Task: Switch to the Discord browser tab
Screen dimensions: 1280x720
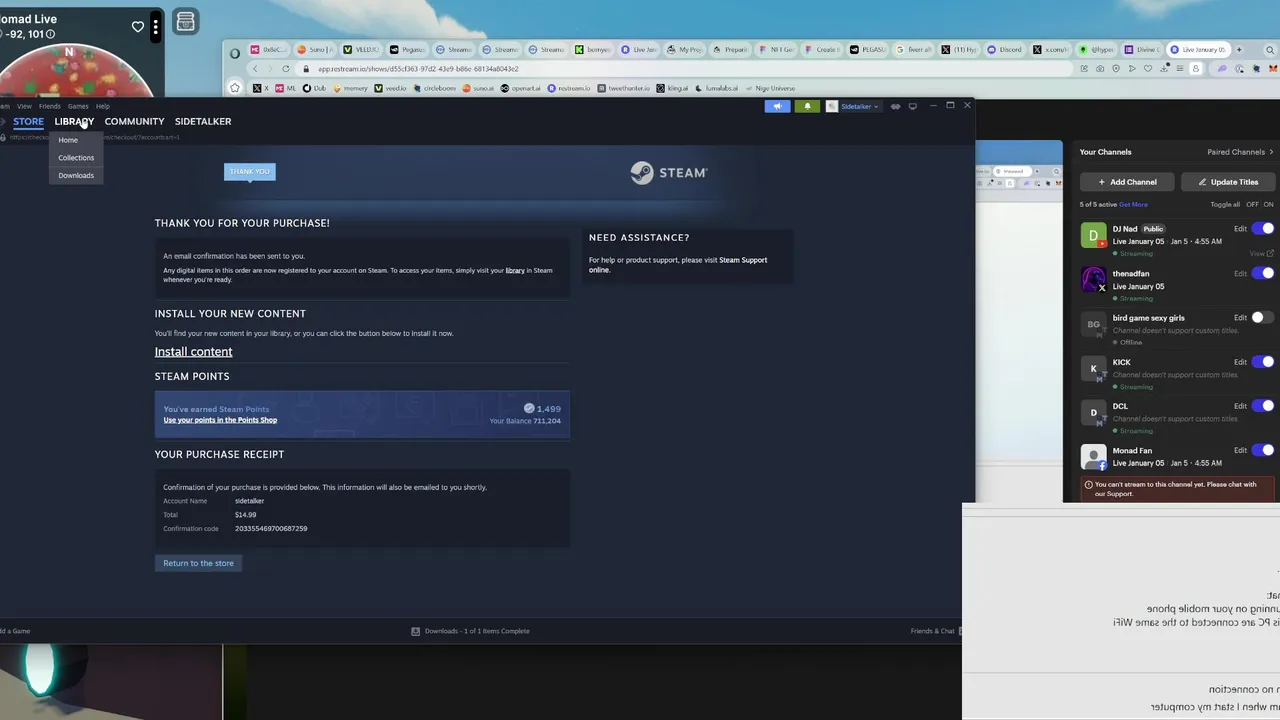Action: (1005, 49)
